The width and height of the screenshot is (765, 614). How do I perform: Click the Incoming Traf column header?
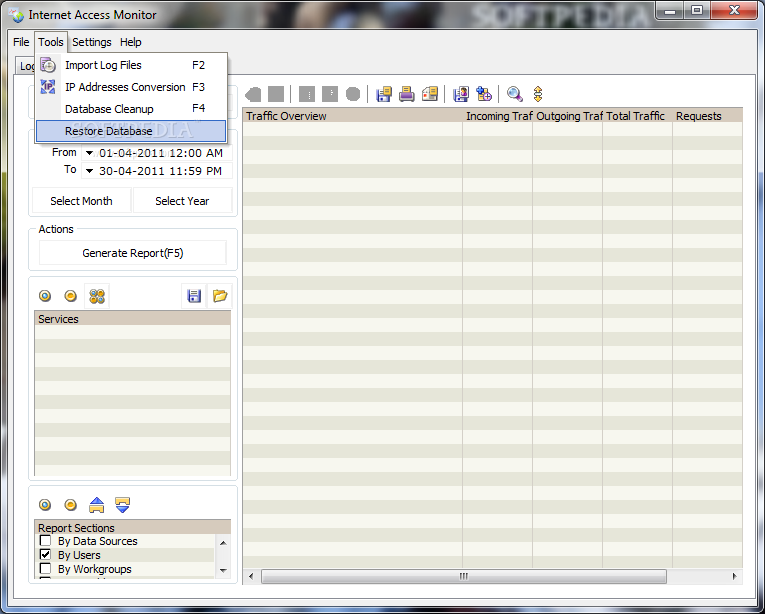point(498,116)
